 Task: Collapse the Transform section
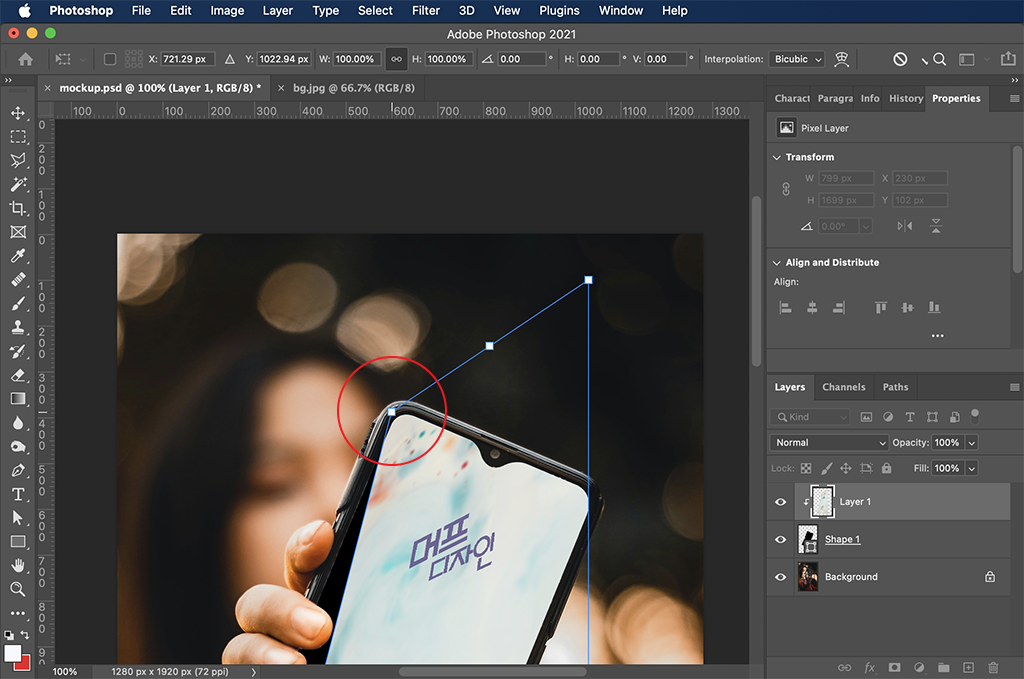[776, 157]
